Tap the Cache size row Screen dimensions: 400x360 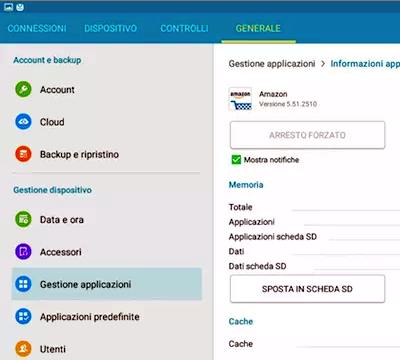tap(314, 343)
